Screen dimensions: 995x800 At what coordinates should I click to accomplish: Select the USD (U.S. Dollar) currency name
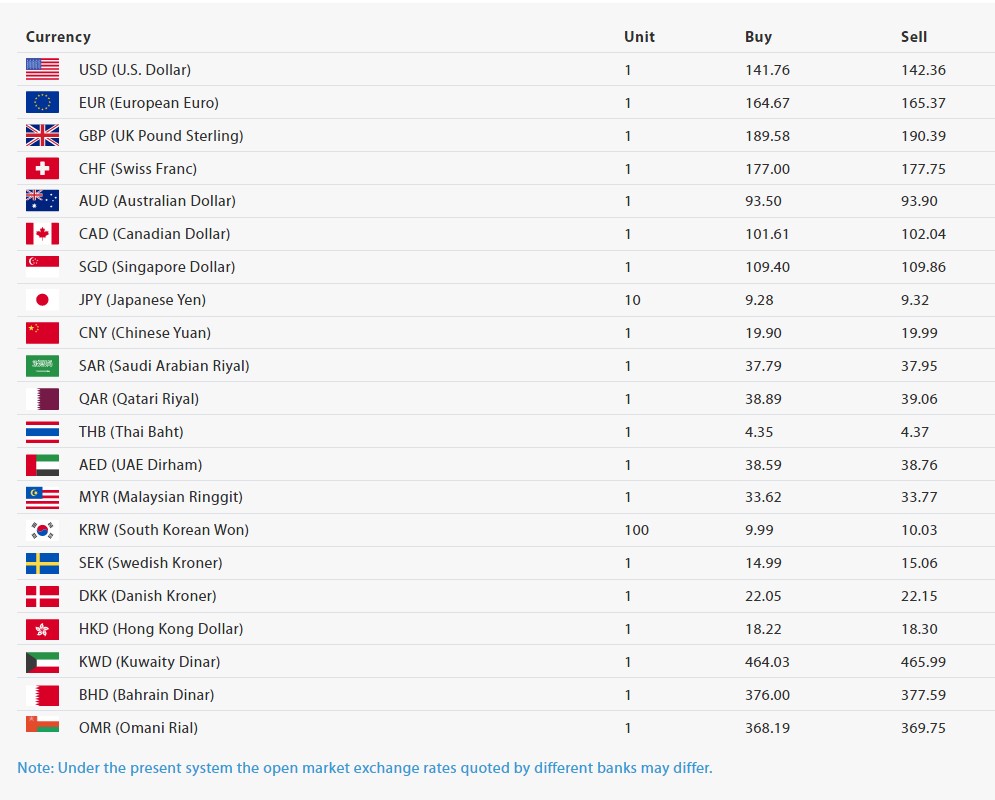(x=135, y=70)
